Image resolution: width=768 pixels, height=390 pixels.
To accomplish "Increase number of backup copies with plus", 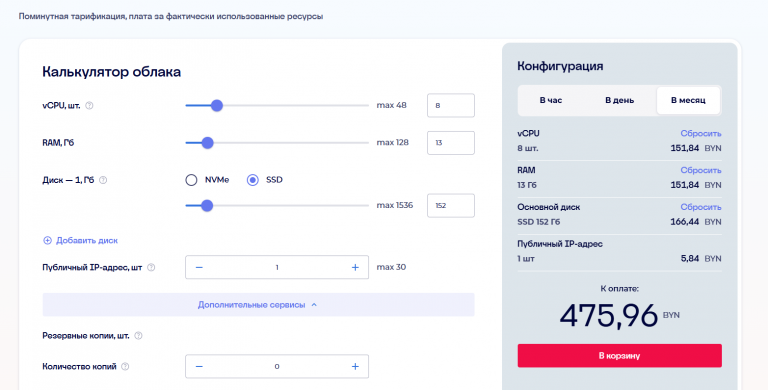I will point(355,366).
